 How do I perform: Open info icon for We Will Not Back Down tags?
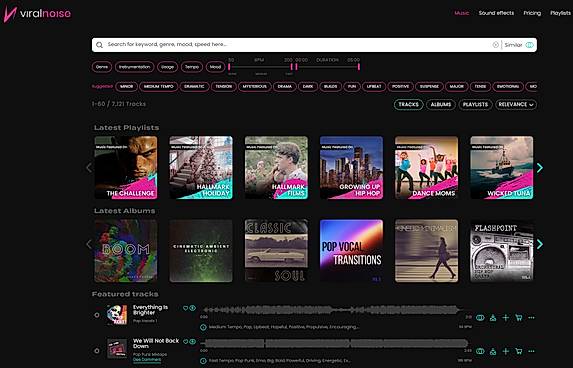(204, 361)
